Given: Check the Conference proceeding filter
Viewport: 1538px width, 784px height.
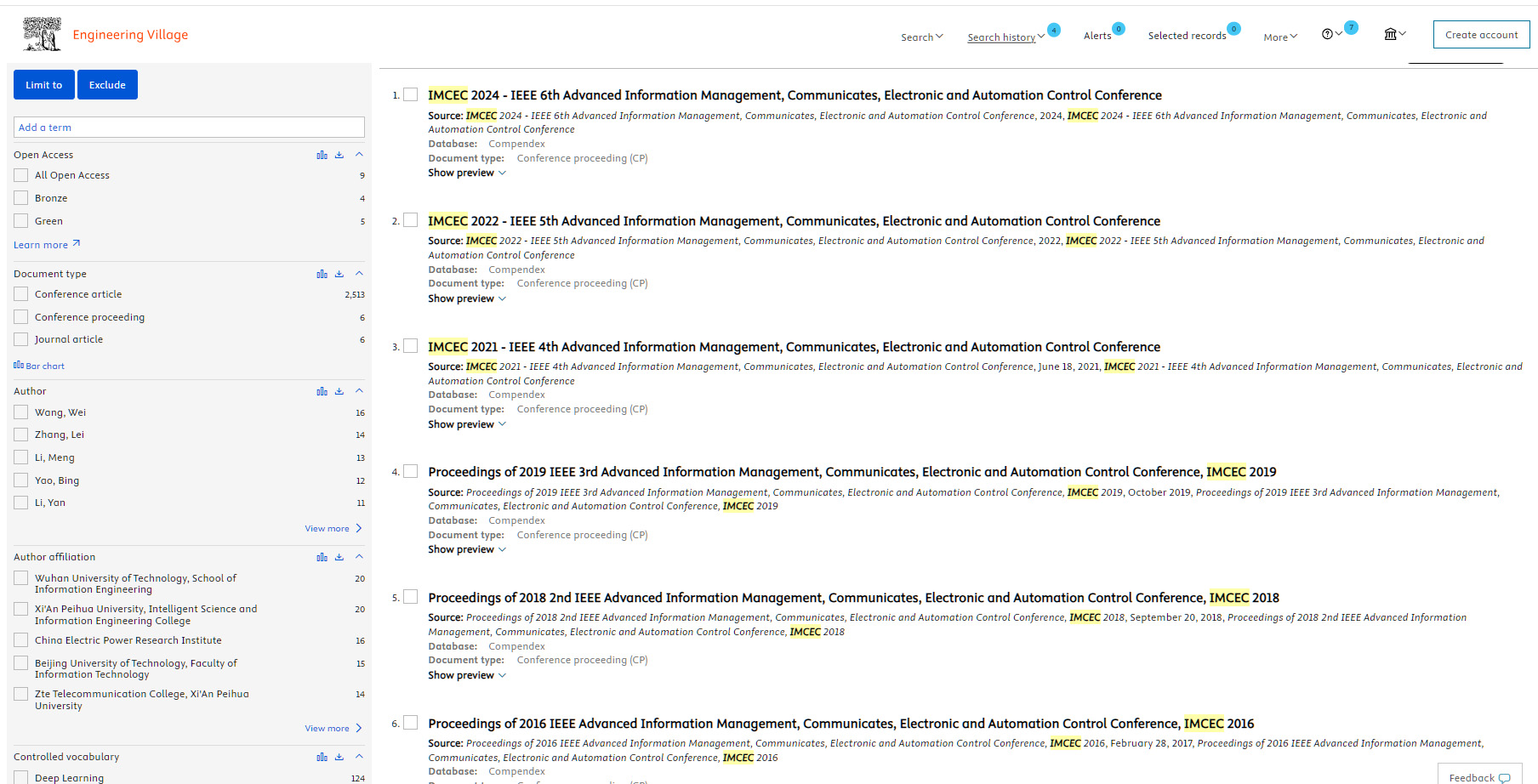Looking at the screenshot, I should (21, 317).
